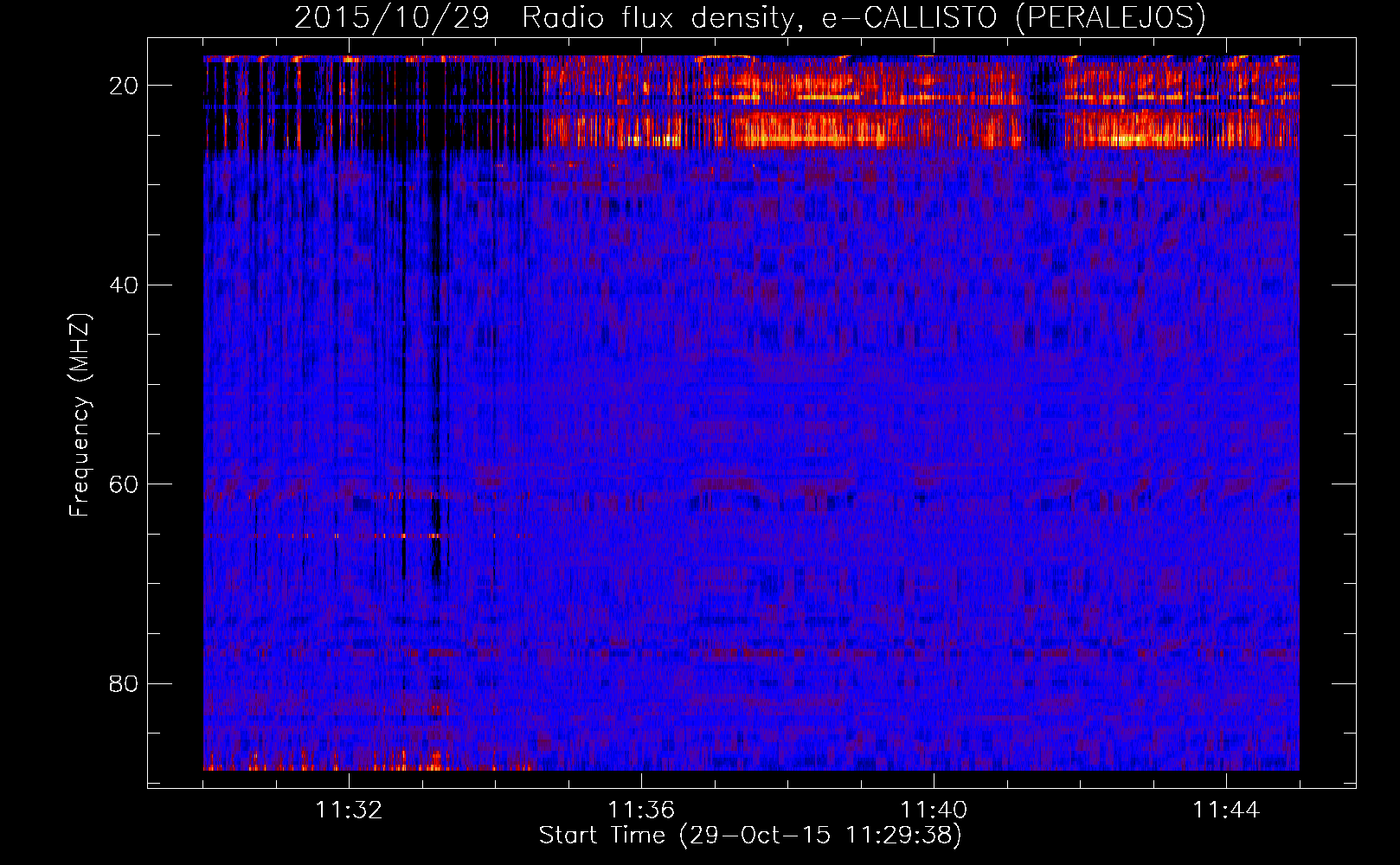
Task: Click the 11:44 time tick label
Action: [x=1226, y=810]
